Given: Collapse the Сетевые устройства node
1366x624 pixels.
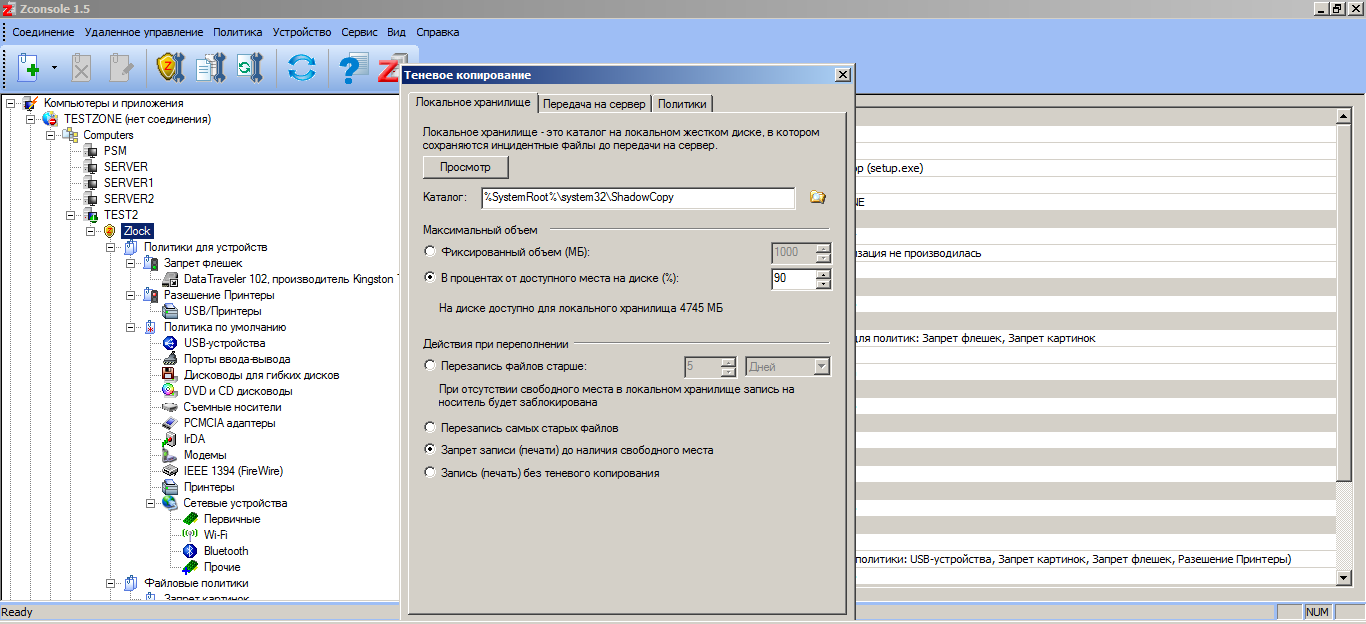Looking at the screenshot, I should tap(151, 503).
